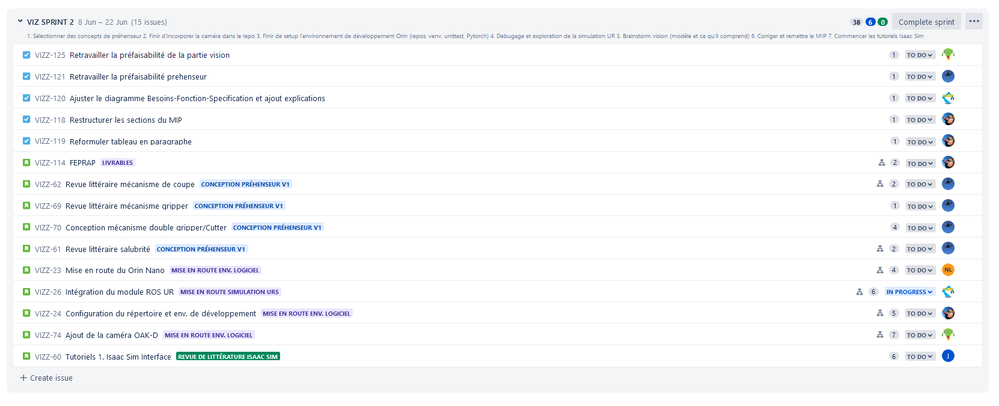Click the gray 38 to-do points total badge
This screenshot has height=406, width=999.
tap(856, 22)
